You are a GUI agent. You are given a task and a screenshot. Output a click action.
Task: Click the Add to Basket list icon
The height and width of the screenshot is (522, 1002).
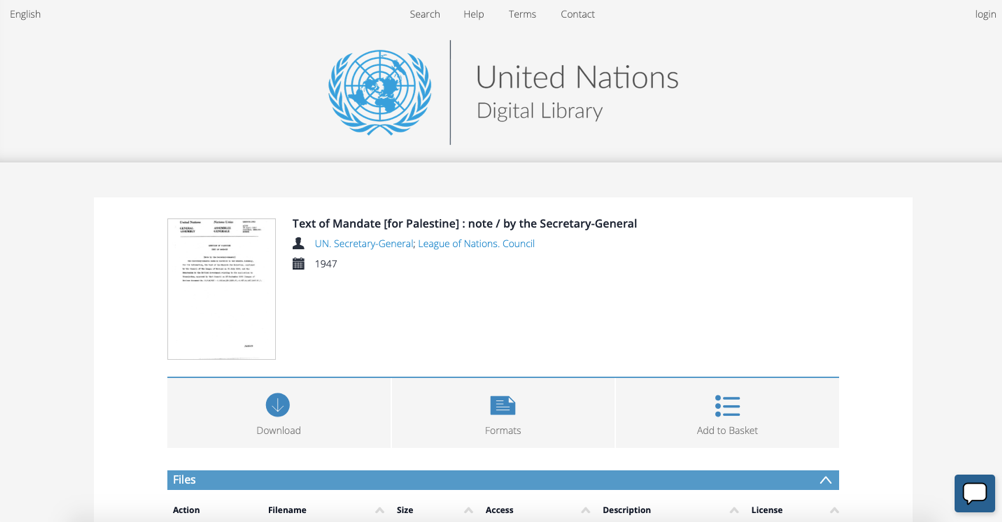(x=727, y=405)
